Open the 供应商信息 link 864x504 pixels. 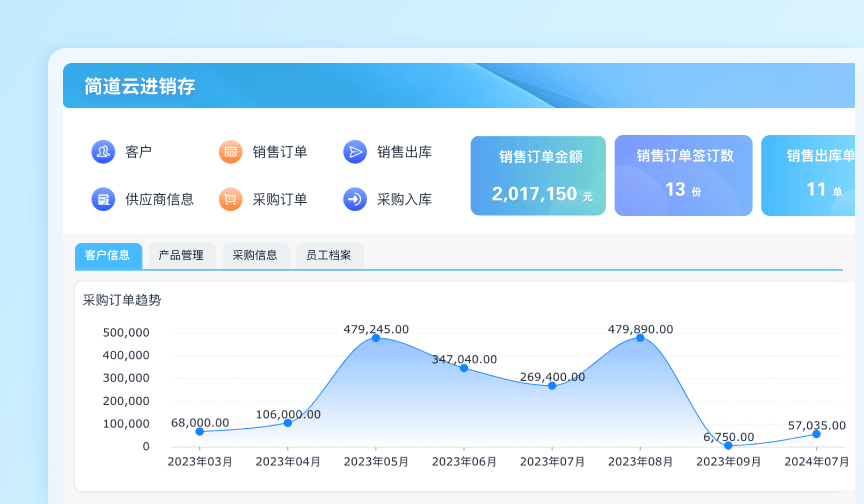click(x=159, y=199)
